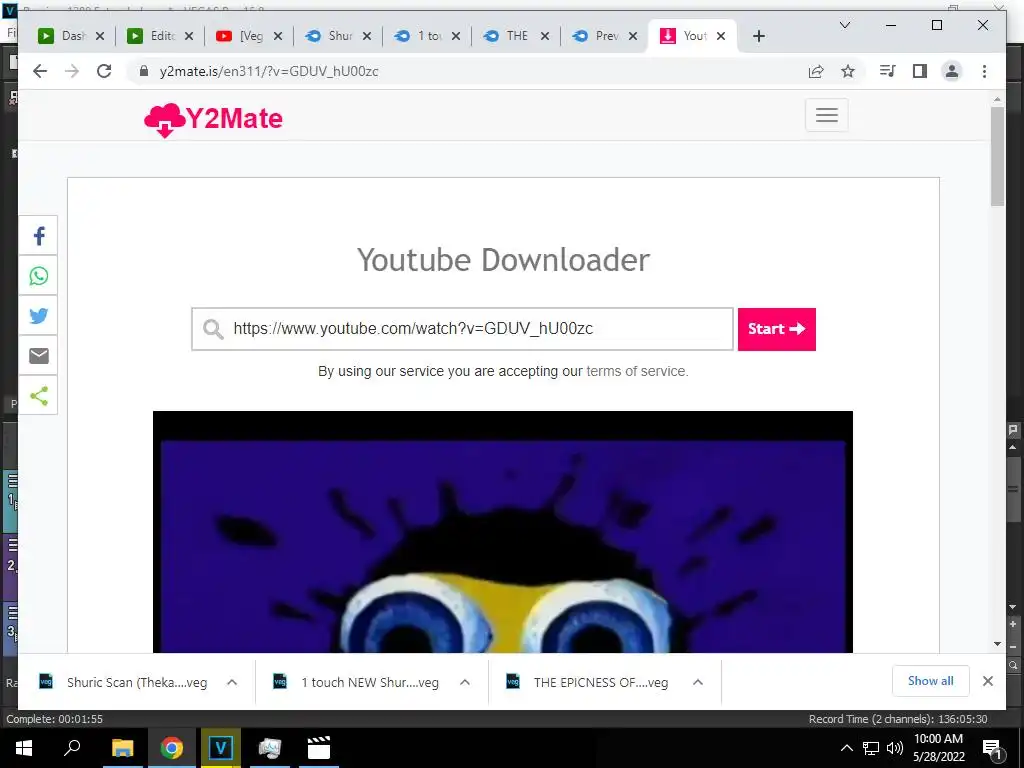1024x768 pixels.
Task: Show hidden system tray icons
Action: [x=846, y=748]
